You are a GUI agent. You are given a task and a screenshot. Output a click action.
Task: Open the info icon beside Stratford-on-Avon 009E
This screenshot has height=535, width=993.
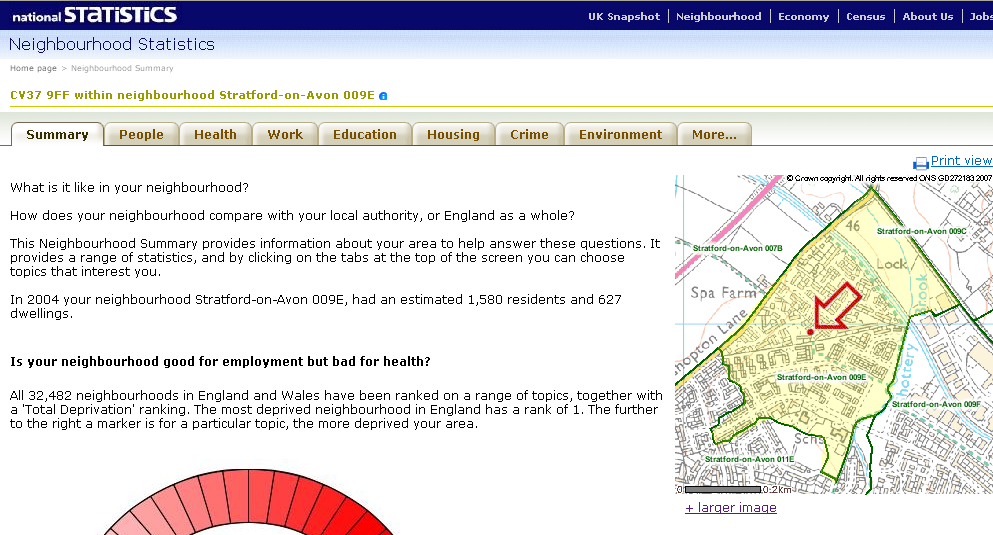383,96
